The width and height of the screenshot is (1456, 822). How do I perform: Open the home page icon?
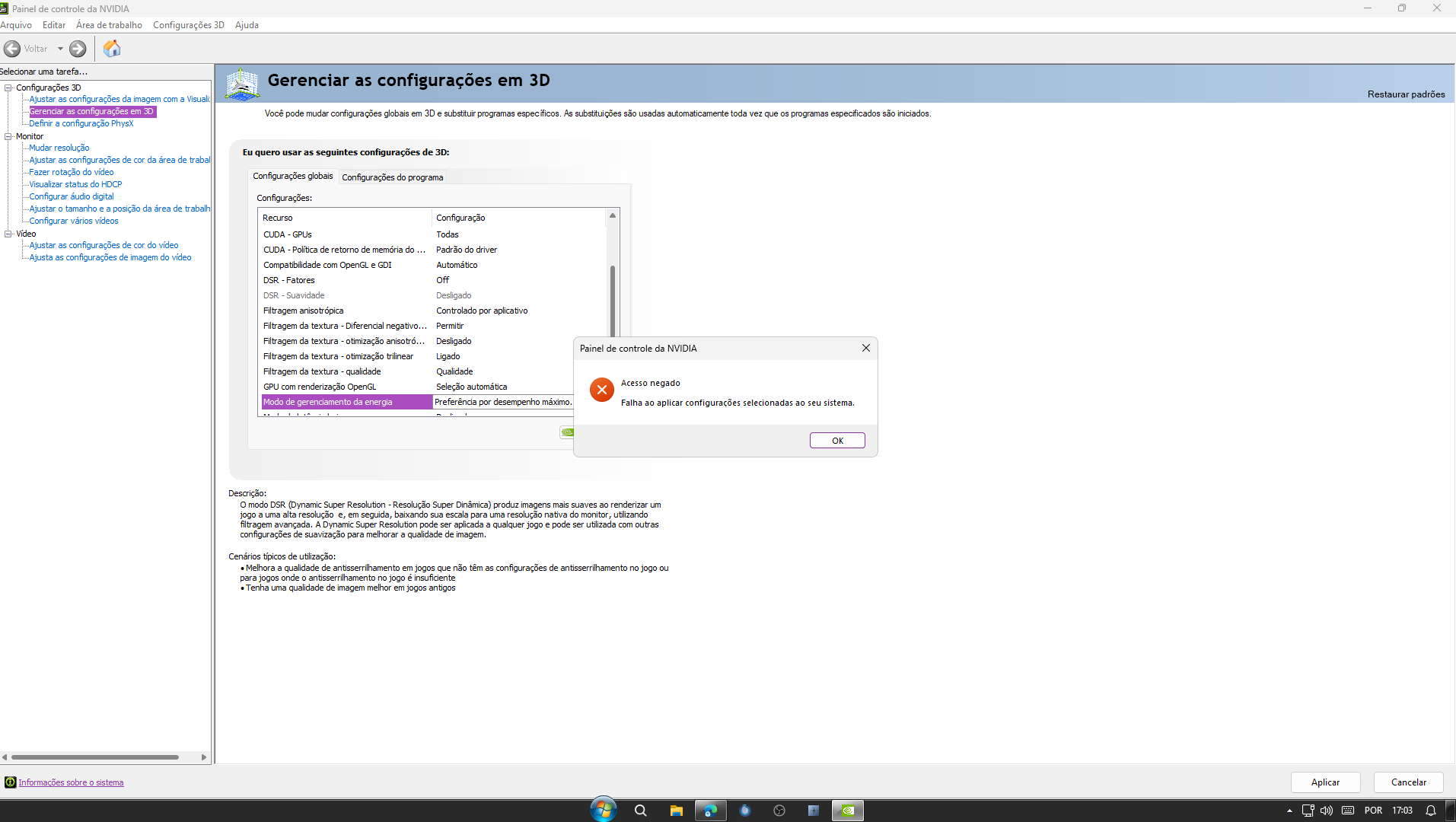click(112, 49)
